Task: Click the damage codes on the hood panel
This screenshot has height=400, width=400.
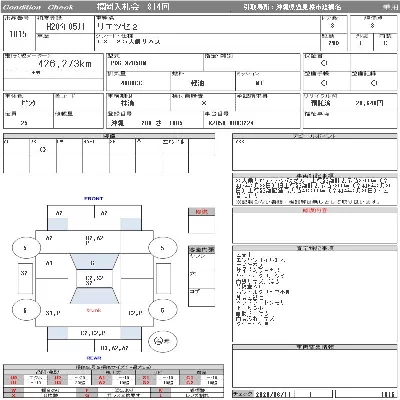Action: tap(94, 240)
